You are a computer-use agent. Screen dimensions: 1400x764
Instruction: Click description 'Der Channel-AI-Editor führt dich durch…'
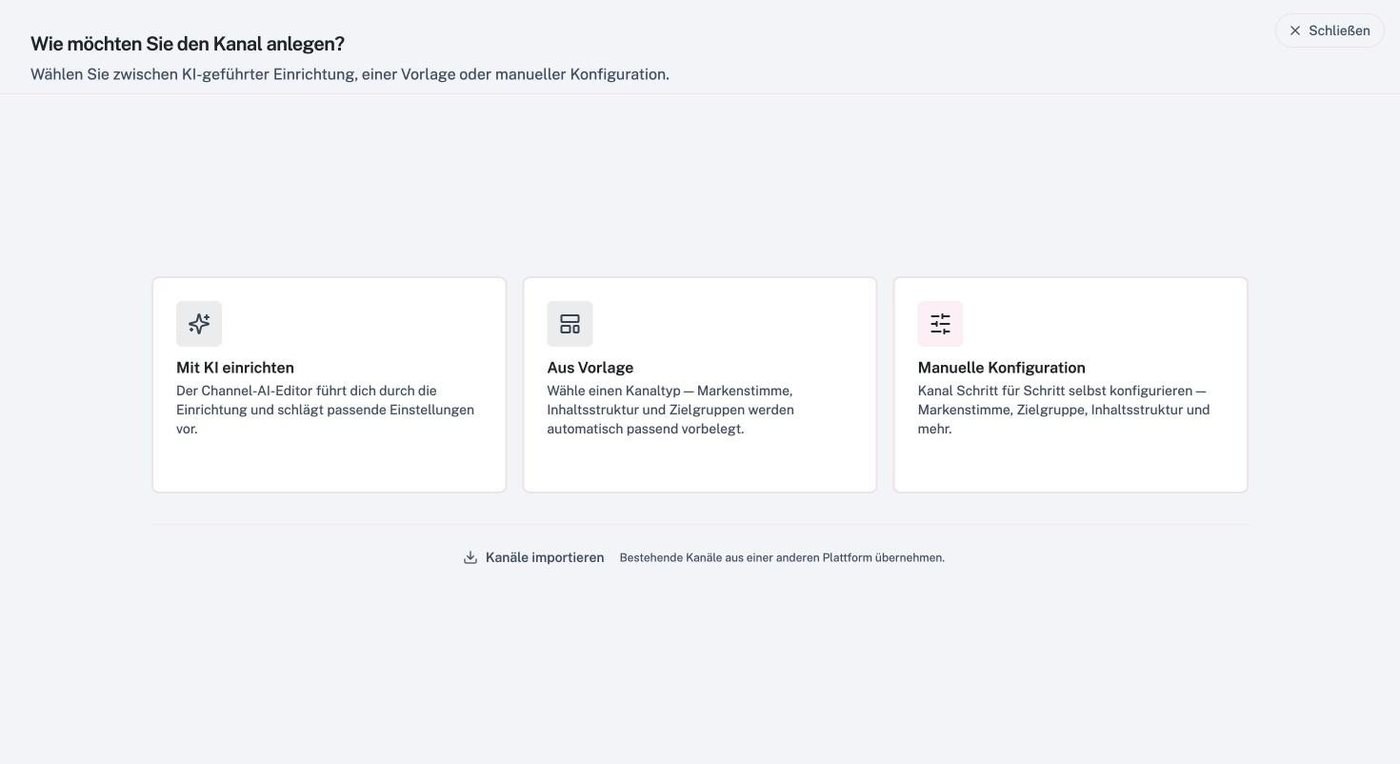326,410
